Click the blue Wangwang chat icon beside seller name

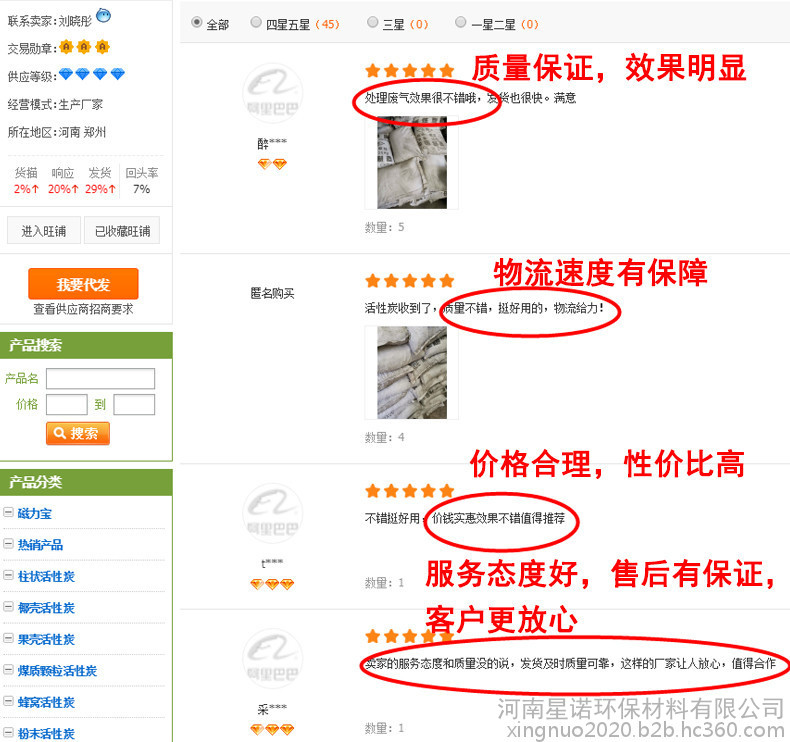[x=103, y=16]
